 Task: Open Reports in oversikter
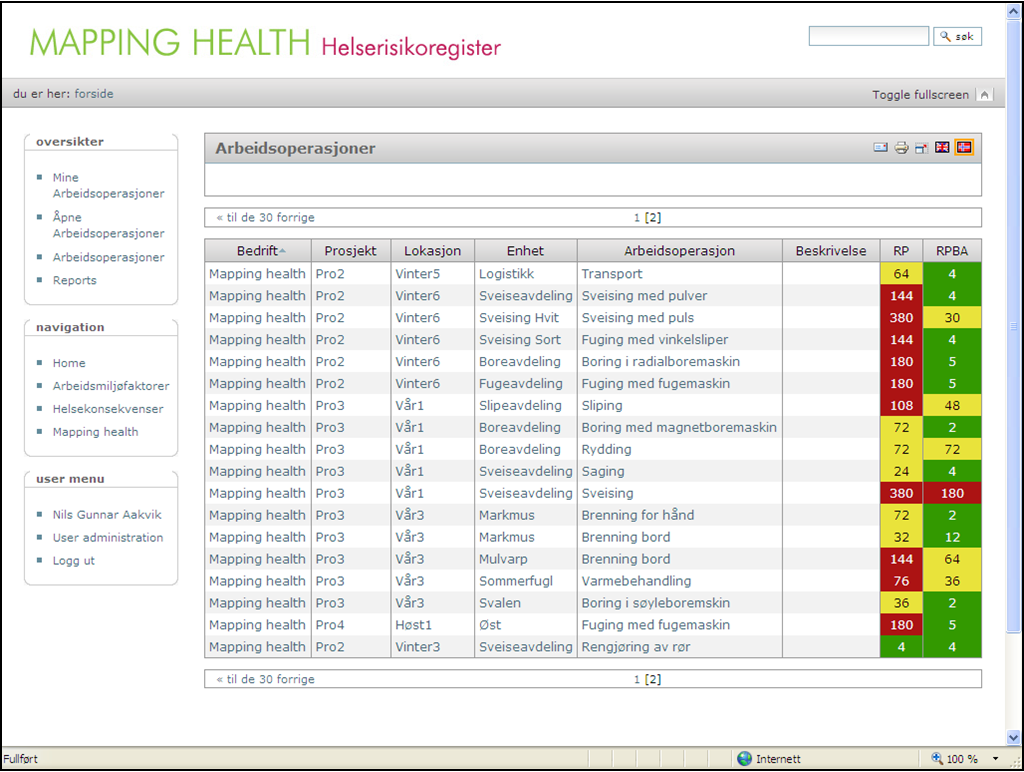[74, 280]
